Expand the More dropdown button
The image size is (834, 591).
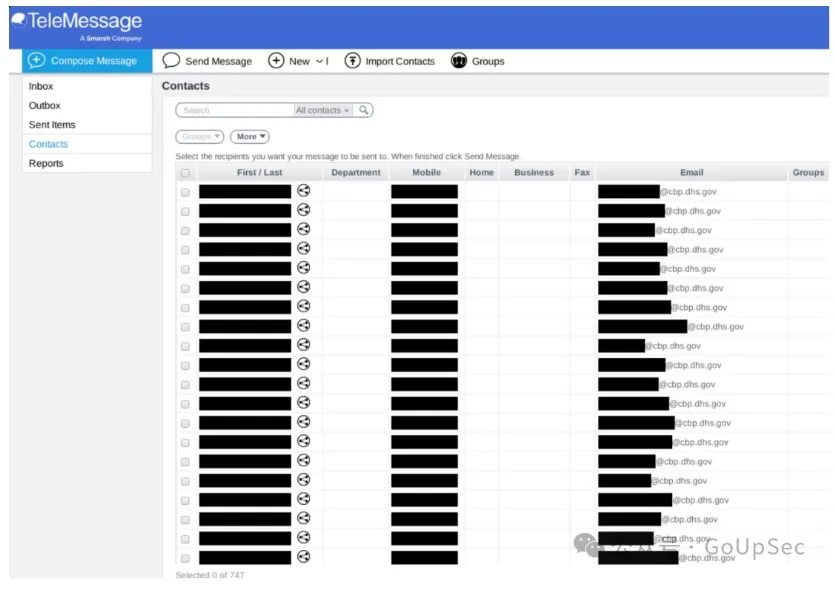250,136
